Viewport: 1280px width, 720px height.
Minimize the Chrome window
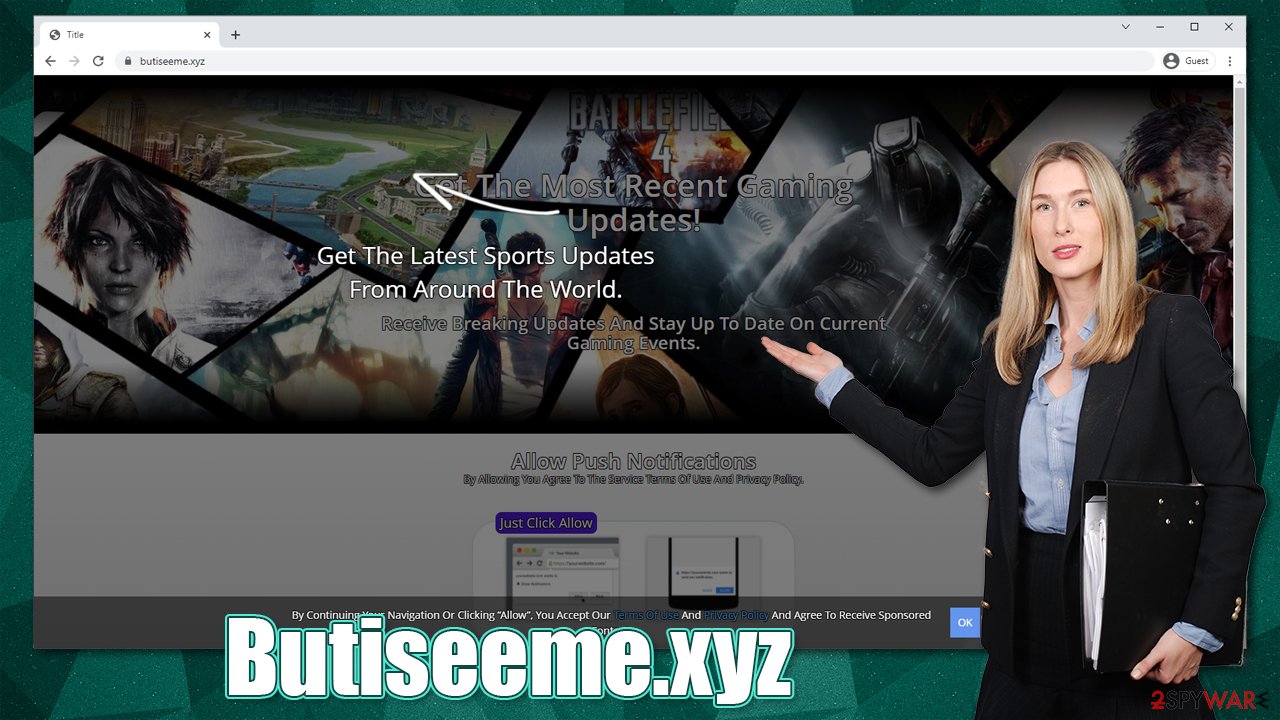1161,27
